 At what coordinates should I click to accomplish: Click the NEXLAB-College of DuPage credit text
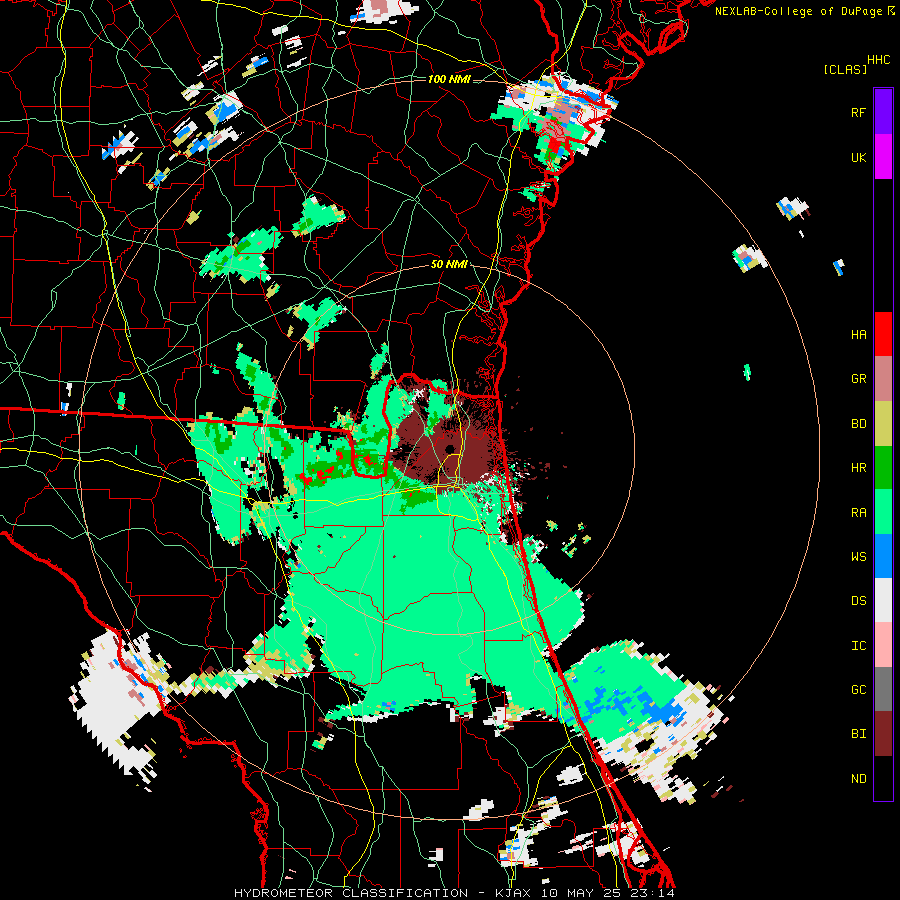click(805, 11)
